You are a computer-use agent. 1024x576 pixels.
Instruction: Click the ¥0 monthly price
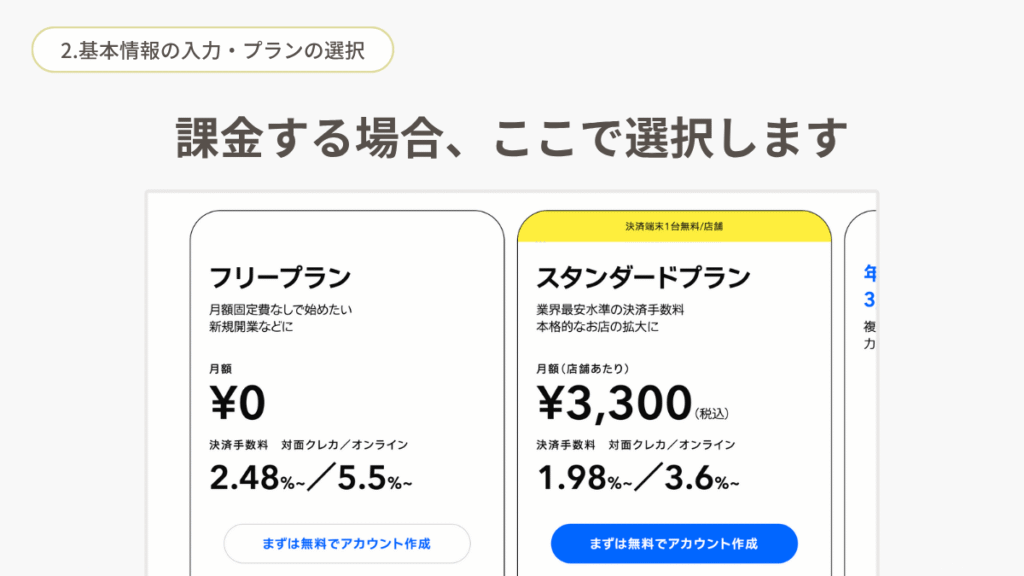pos(238,403)
